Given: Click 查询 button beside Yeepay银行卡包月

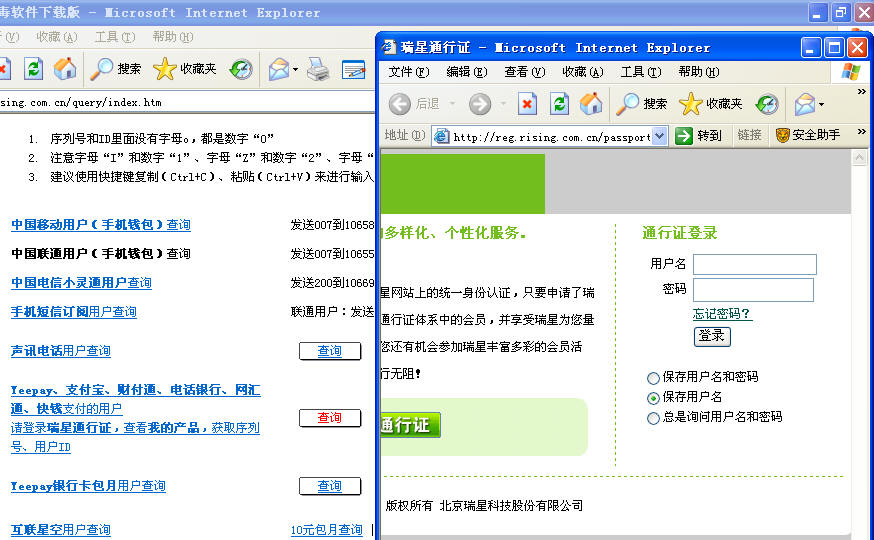Looking at the screenshot, I should coord(329,486).
